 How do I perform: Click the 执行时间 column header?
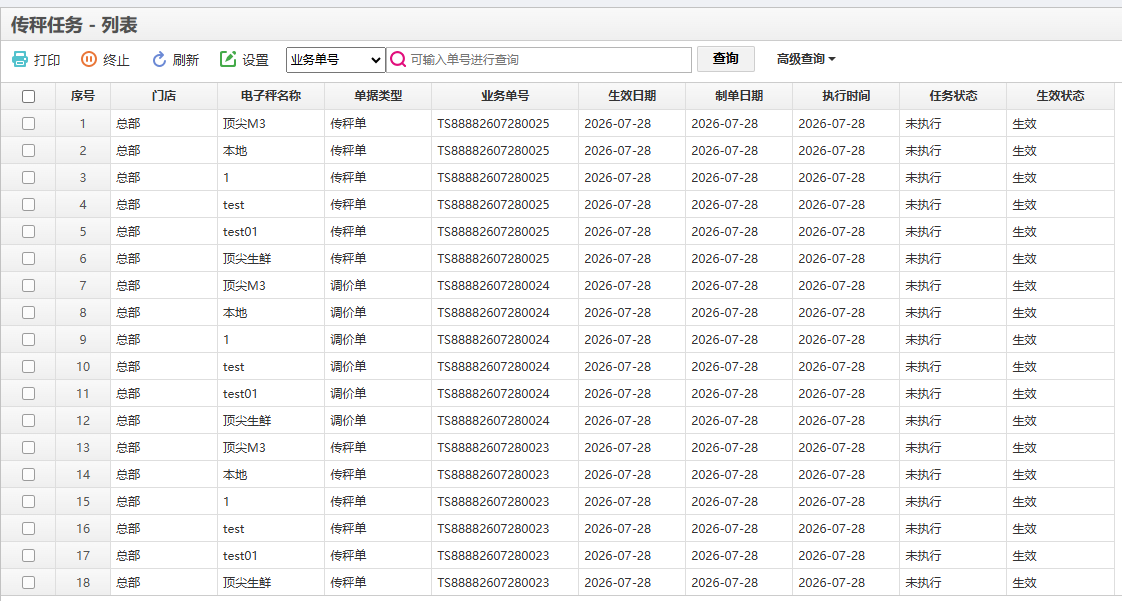pyautogui.click(x=846, y=96)
